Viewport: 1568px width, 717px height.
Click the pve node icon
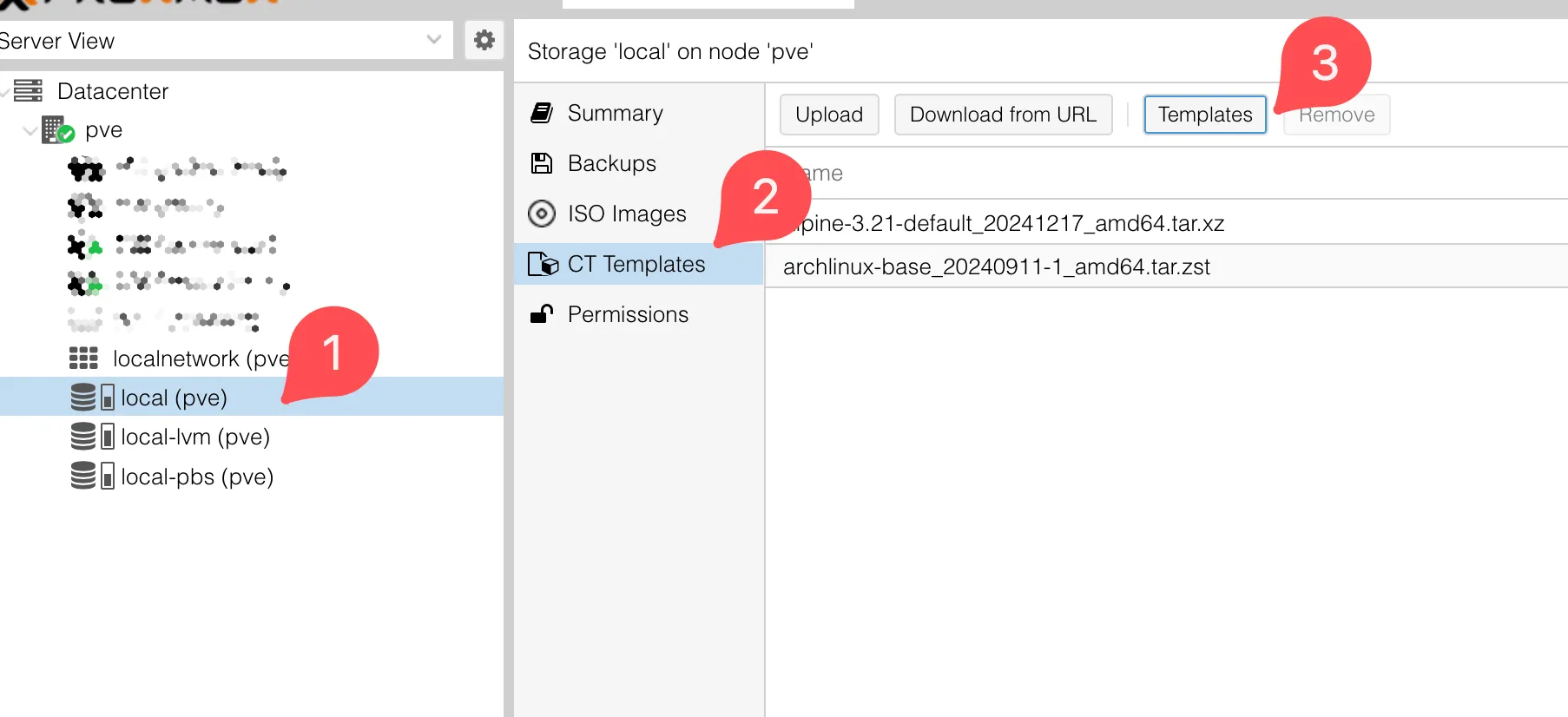point(57,130)
